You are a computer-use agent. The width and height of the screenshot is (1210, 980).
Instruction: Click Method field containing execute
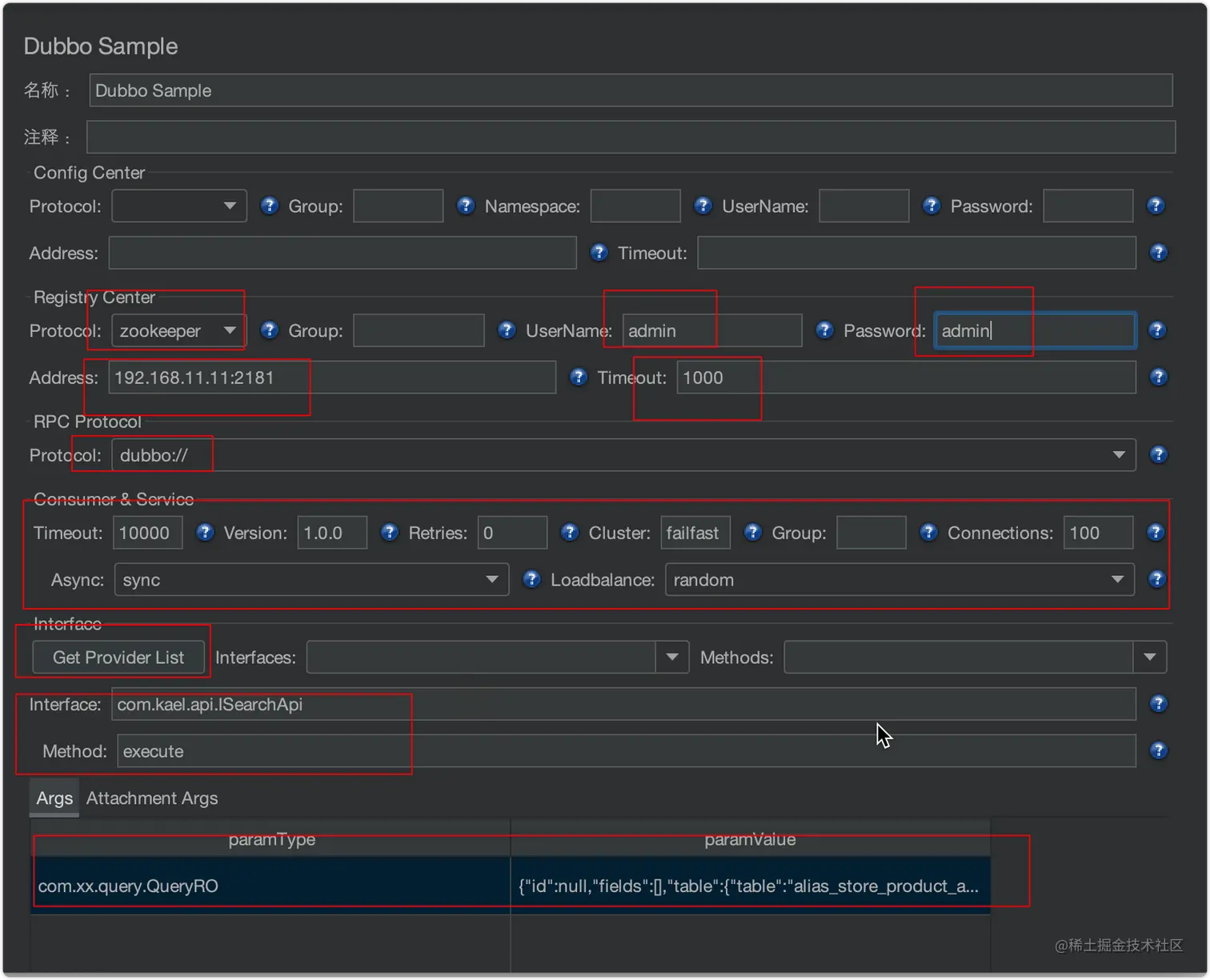click(x=627, y=750)
